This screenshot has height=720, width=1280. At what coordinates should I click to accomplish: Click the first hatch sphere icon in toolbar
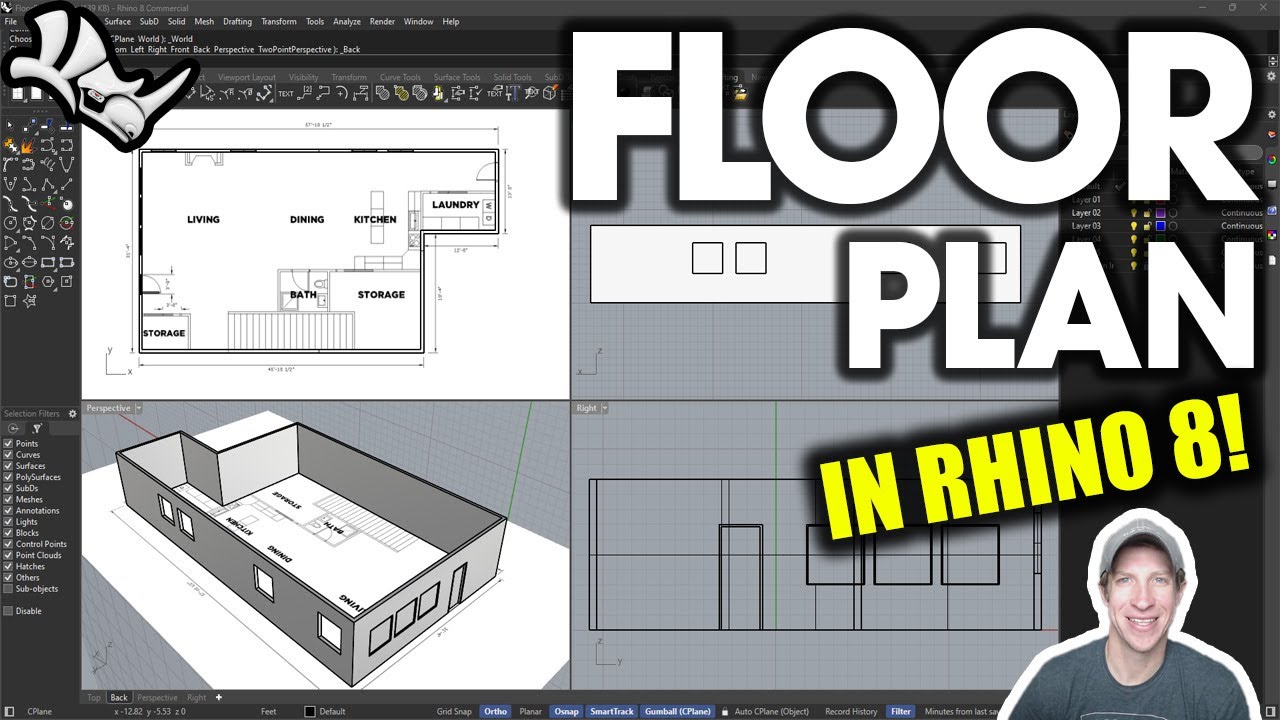382,93
